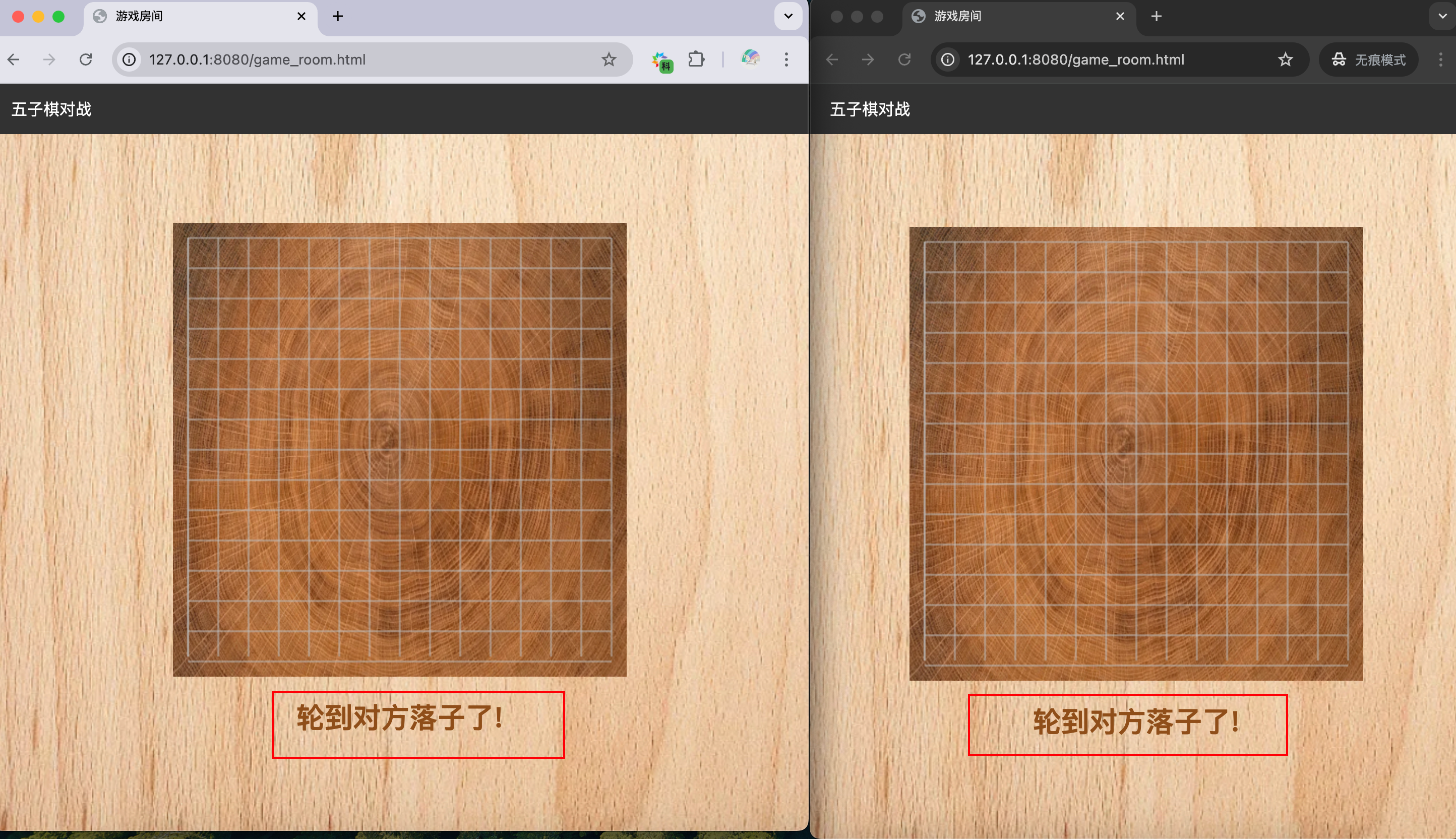Expand tab search dropdown in incognito window
Image resolution: width=1456 pixels, height=839 pixels.
coord(1442,16)
